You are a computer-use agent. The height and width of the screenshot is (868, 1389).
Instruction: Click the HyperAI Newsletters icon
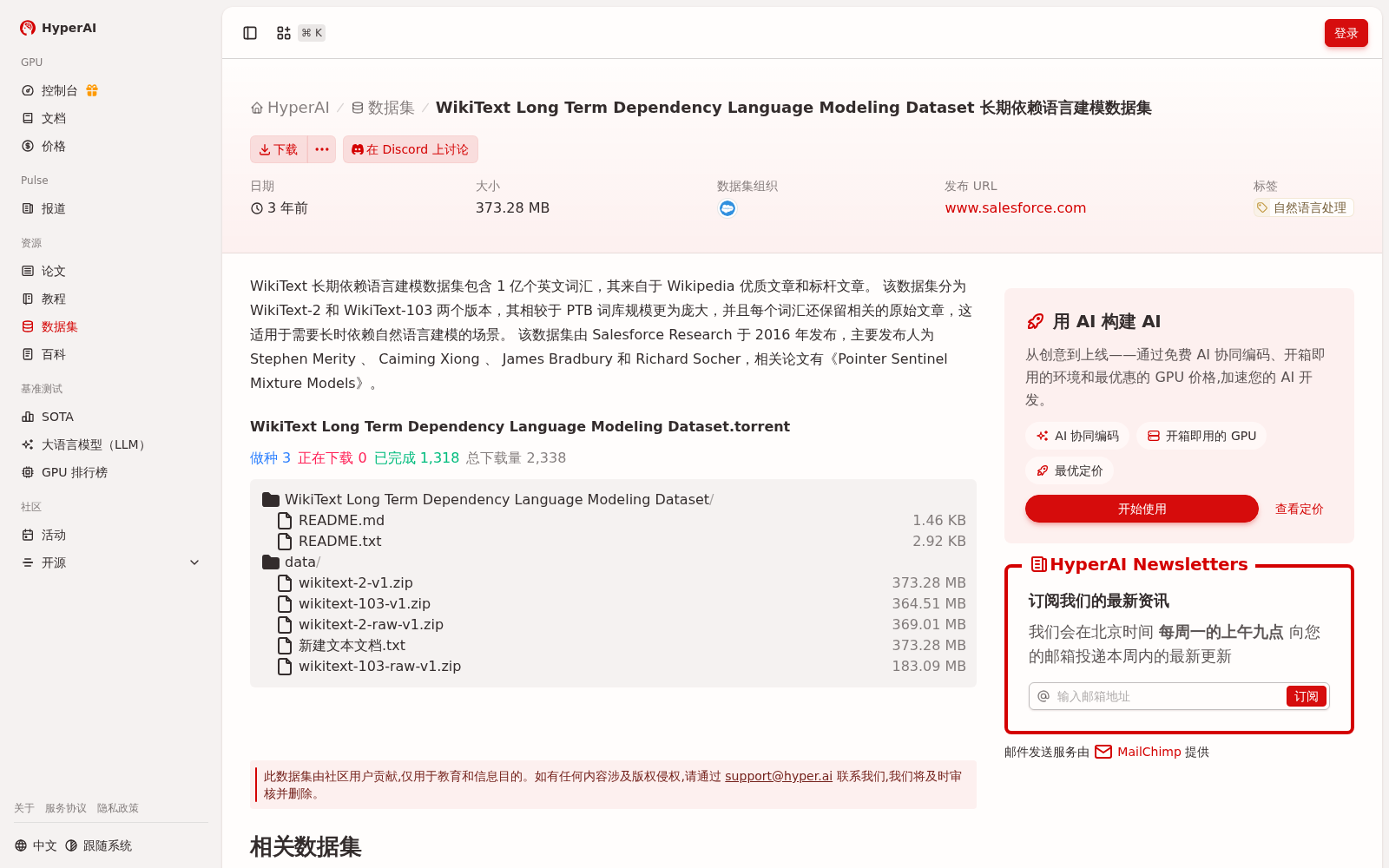[1038, 564]
